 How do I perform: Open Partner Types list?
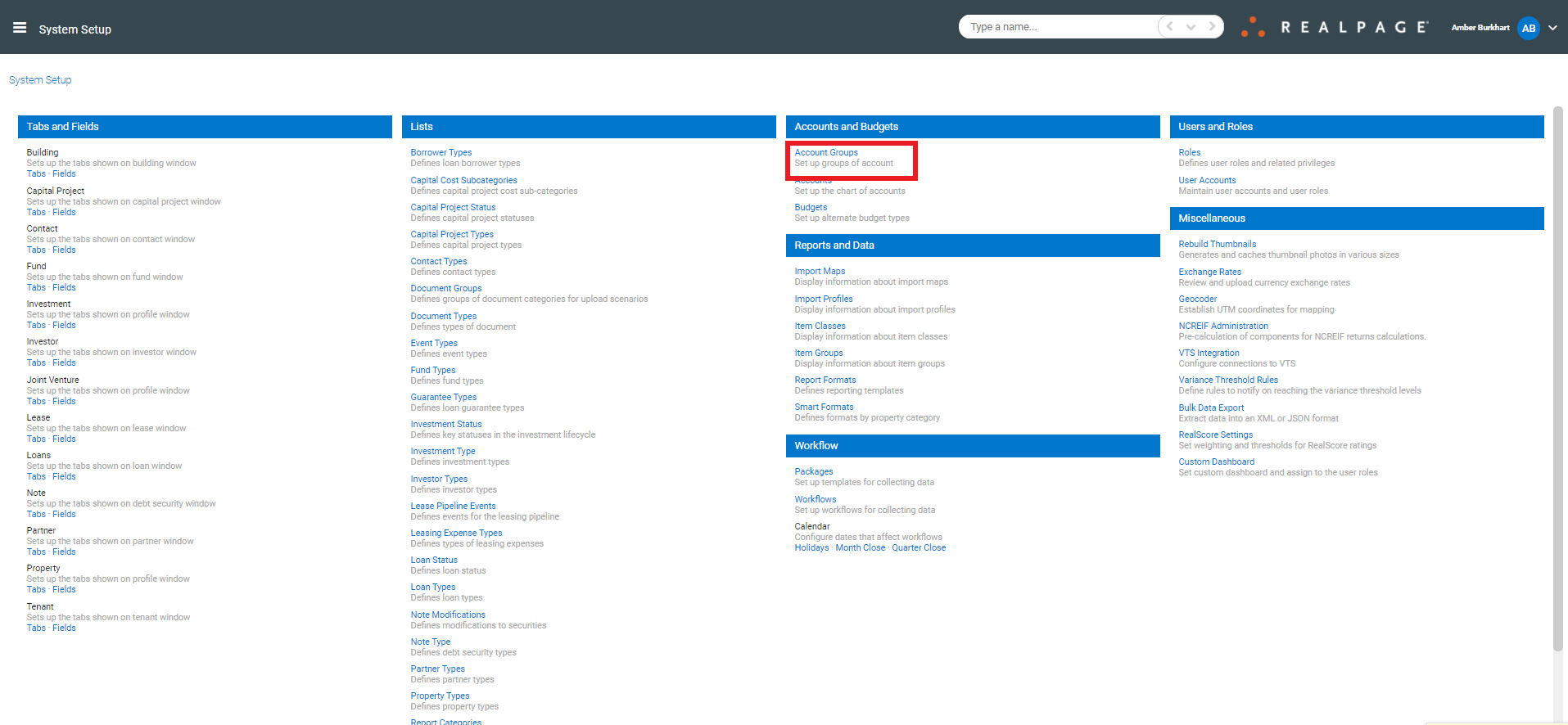[437, 669]
